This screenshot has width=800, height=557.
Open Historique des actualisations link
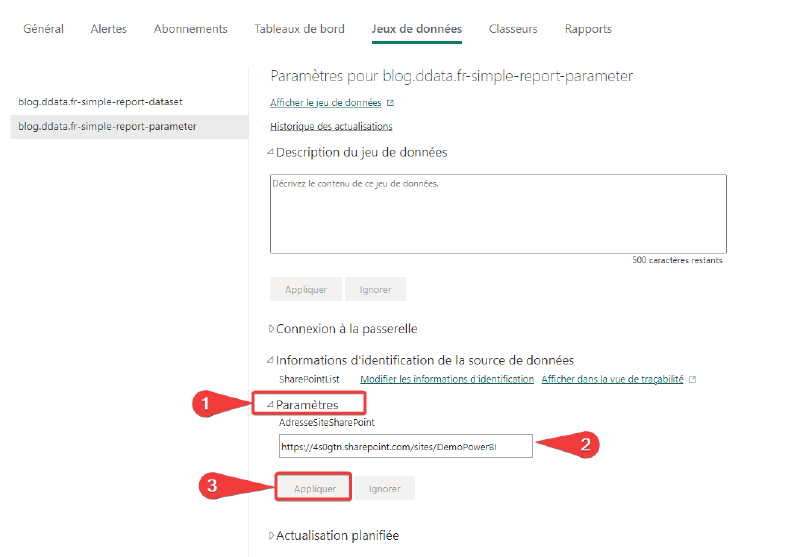coord(331,126)
